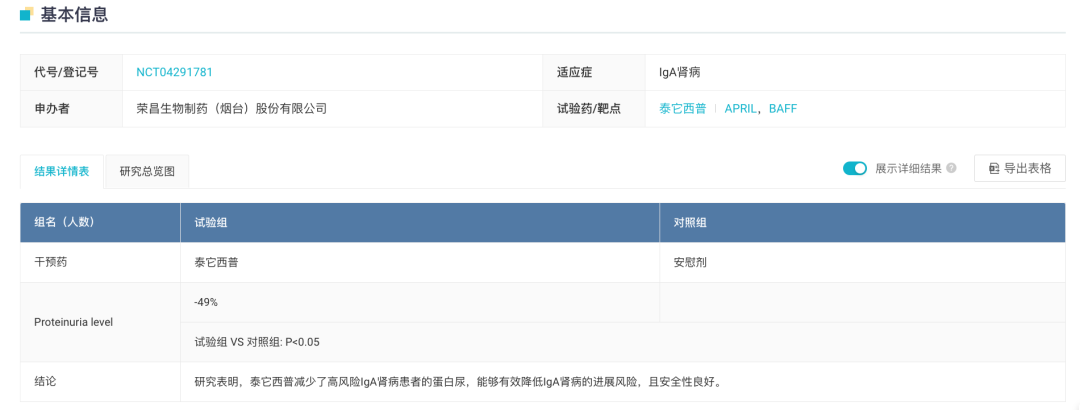Click the help icon beside 展示详细结果
This screenshot has width=1080, height=410.
point(951,168)
